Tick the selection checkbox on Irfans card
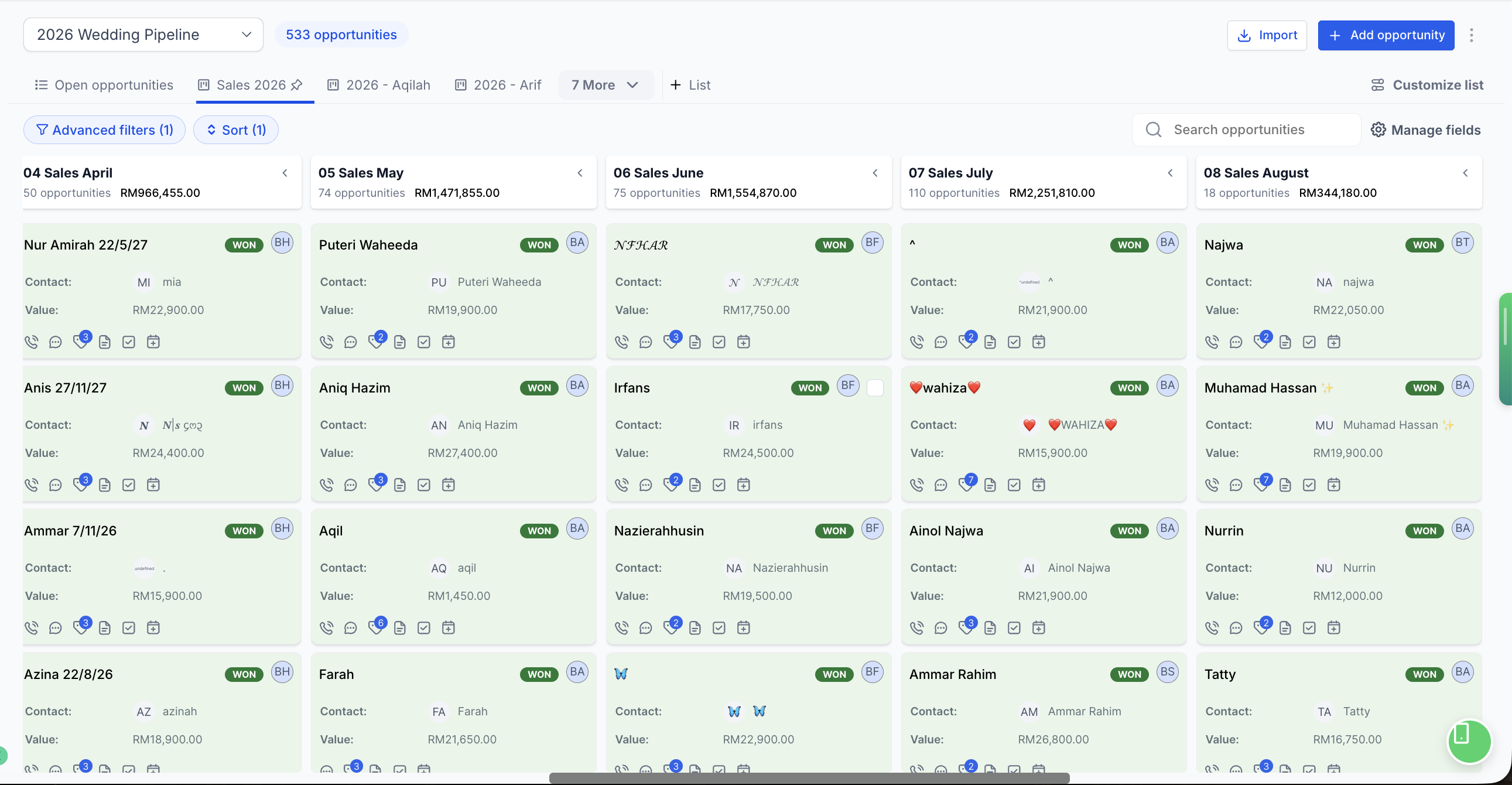This screenshot has width=1512, height=785. click(x=874, y=387)
